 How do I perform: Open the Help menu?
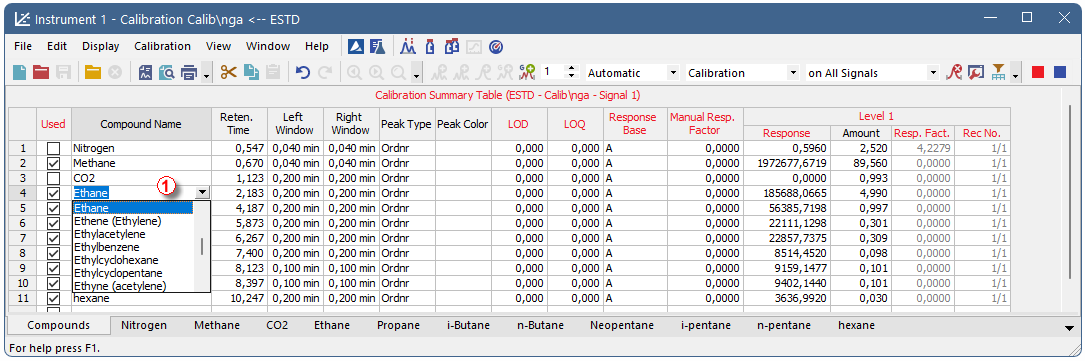coord(317,46)
